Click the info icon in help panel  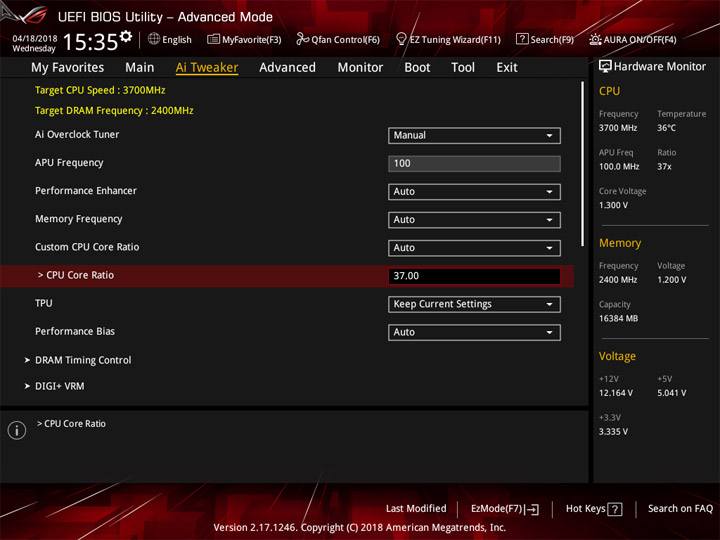click(x=17, y=430)
